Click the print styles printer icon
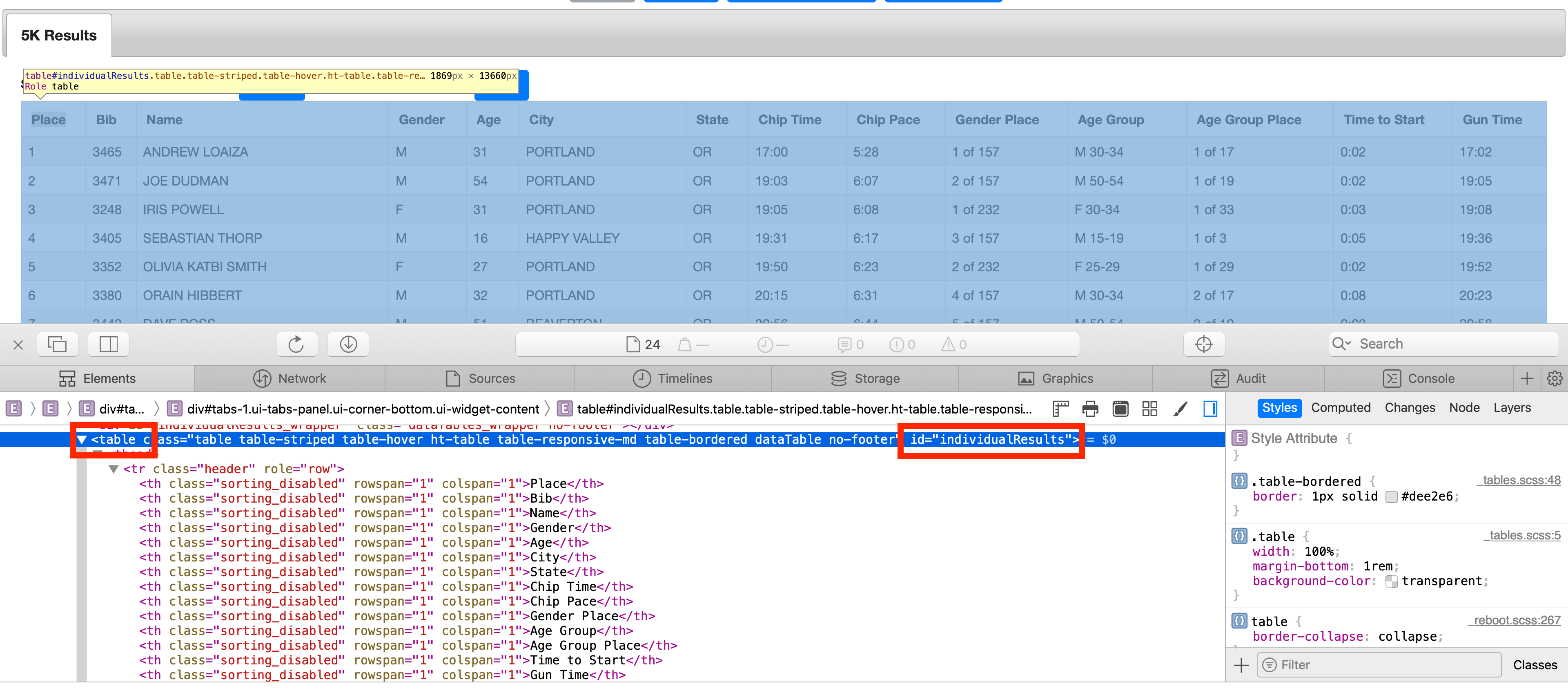1568x693 pixels. tap(1090, 409)
